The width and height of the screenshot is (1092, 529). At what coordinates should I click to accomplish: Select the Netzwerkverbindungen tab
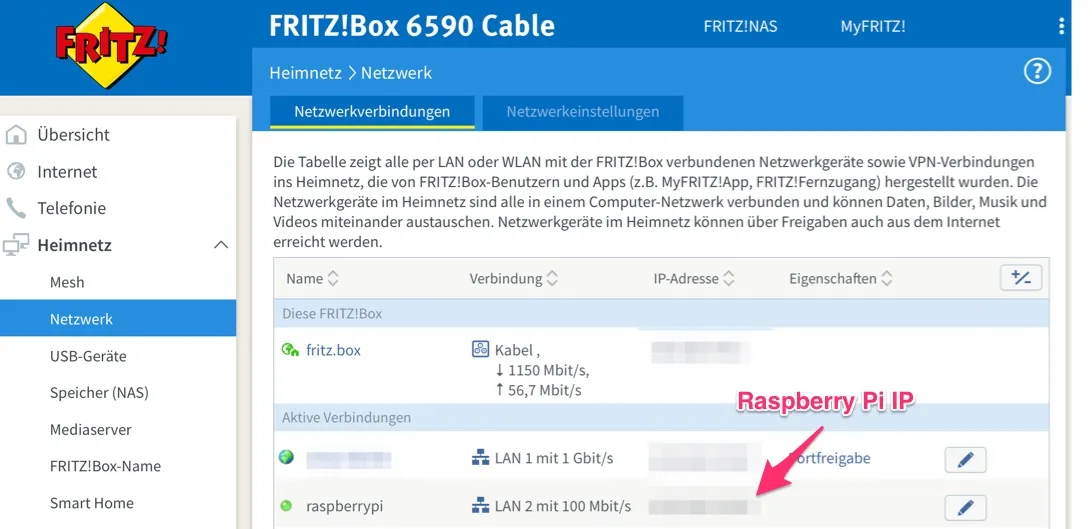[371, 112]
